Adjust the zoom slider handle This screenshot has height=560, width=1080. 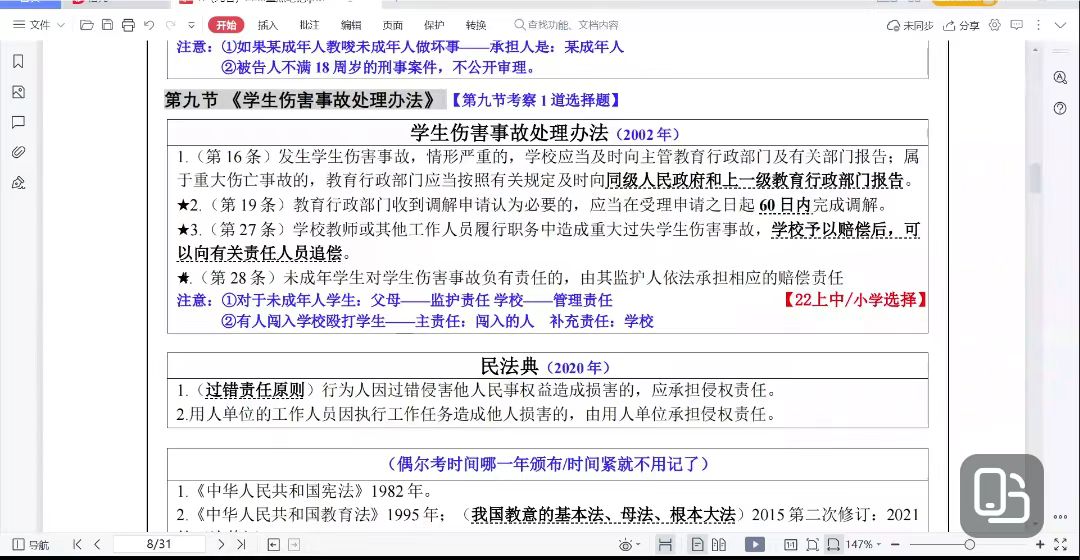coord(969,544)
